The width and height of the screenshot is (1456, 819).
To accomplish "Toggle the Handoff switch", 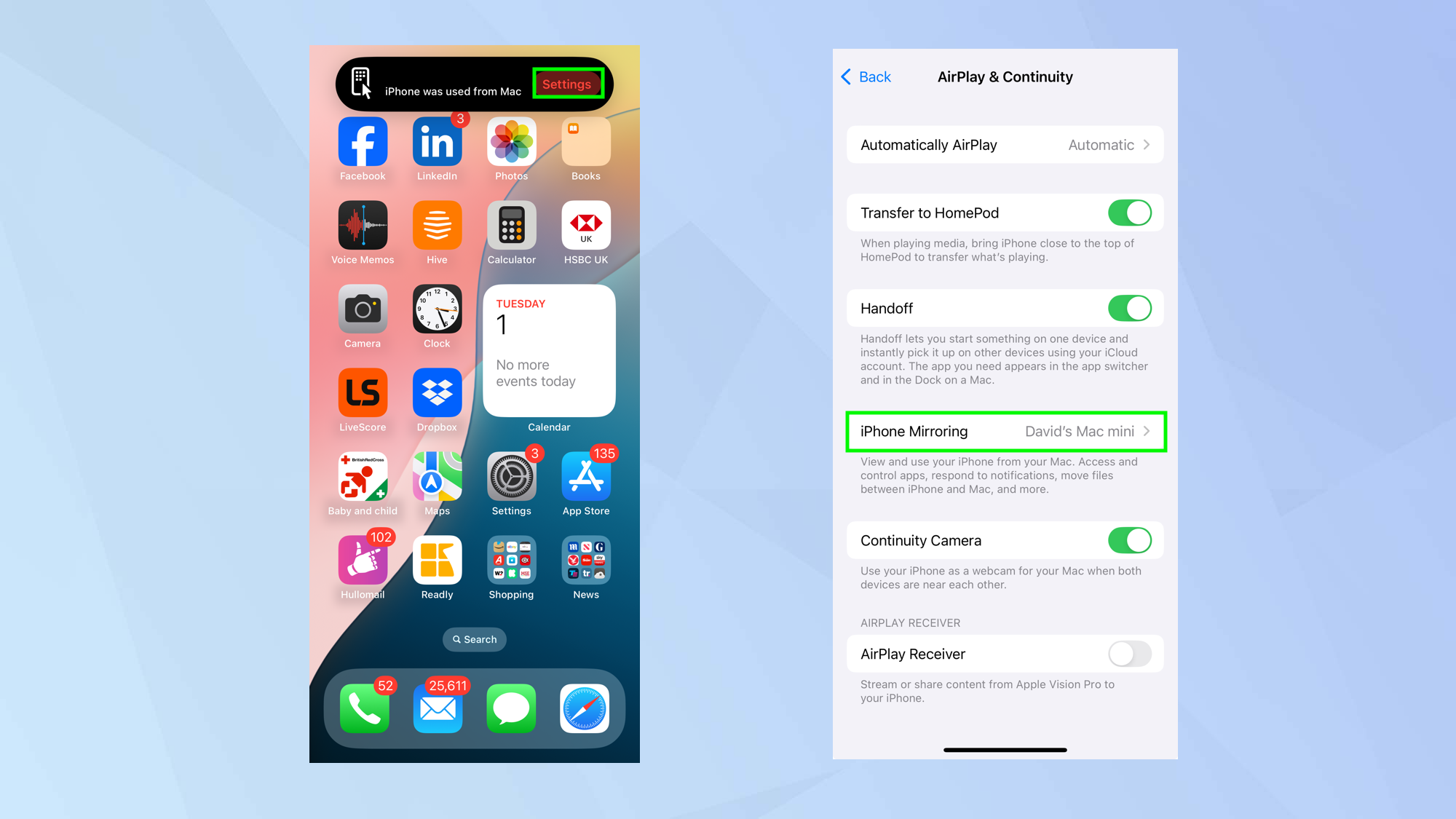I will 1131,307.
